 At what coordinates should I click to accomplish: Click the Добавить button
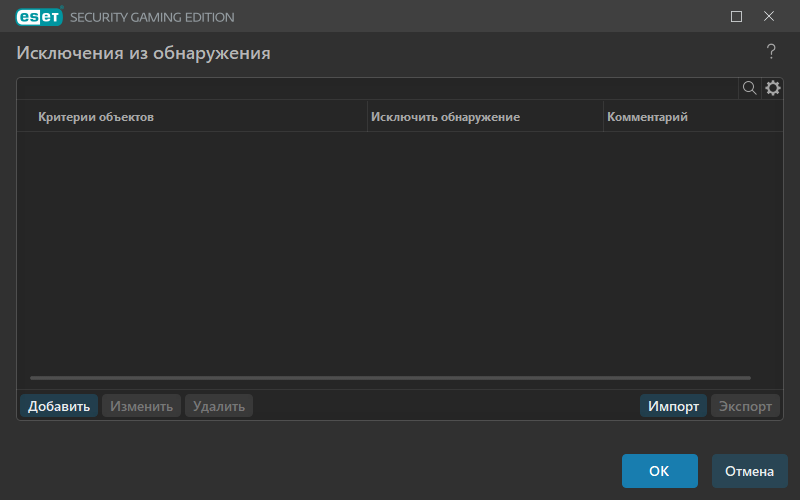[x=59, y=406]
